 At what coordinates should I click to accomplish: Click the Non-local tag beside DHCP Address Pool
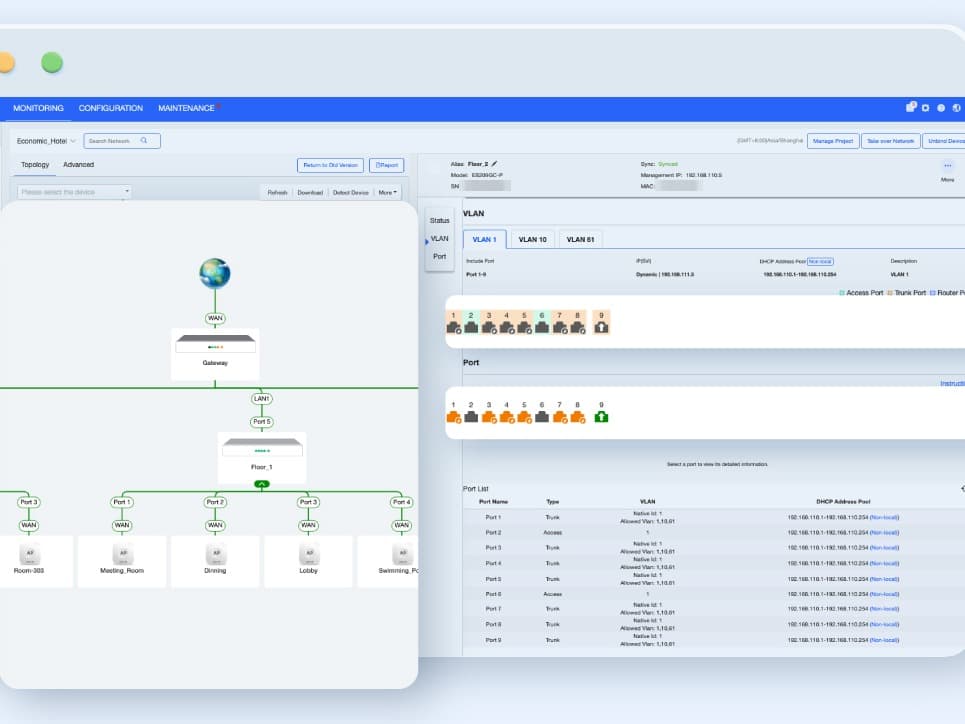tap(820, 261)
